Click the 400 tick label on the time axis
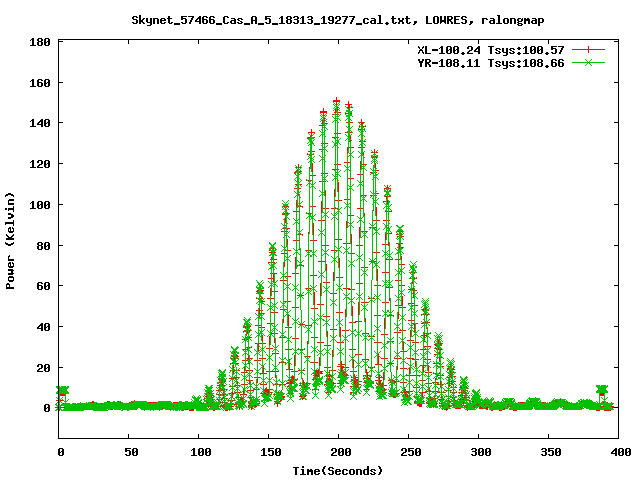640x480 pixels. 620,452
